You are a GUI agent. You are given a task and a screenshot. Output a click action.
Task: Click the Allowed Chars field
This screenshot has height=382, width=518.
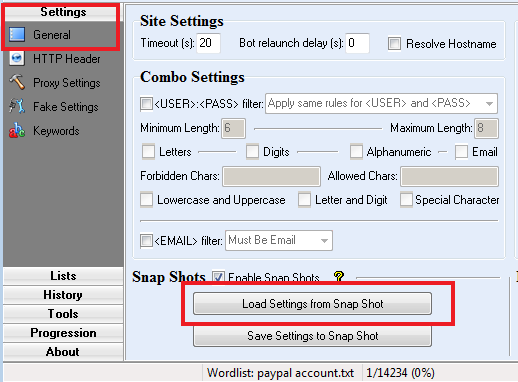pyautogui.click(x=449, y=176)
